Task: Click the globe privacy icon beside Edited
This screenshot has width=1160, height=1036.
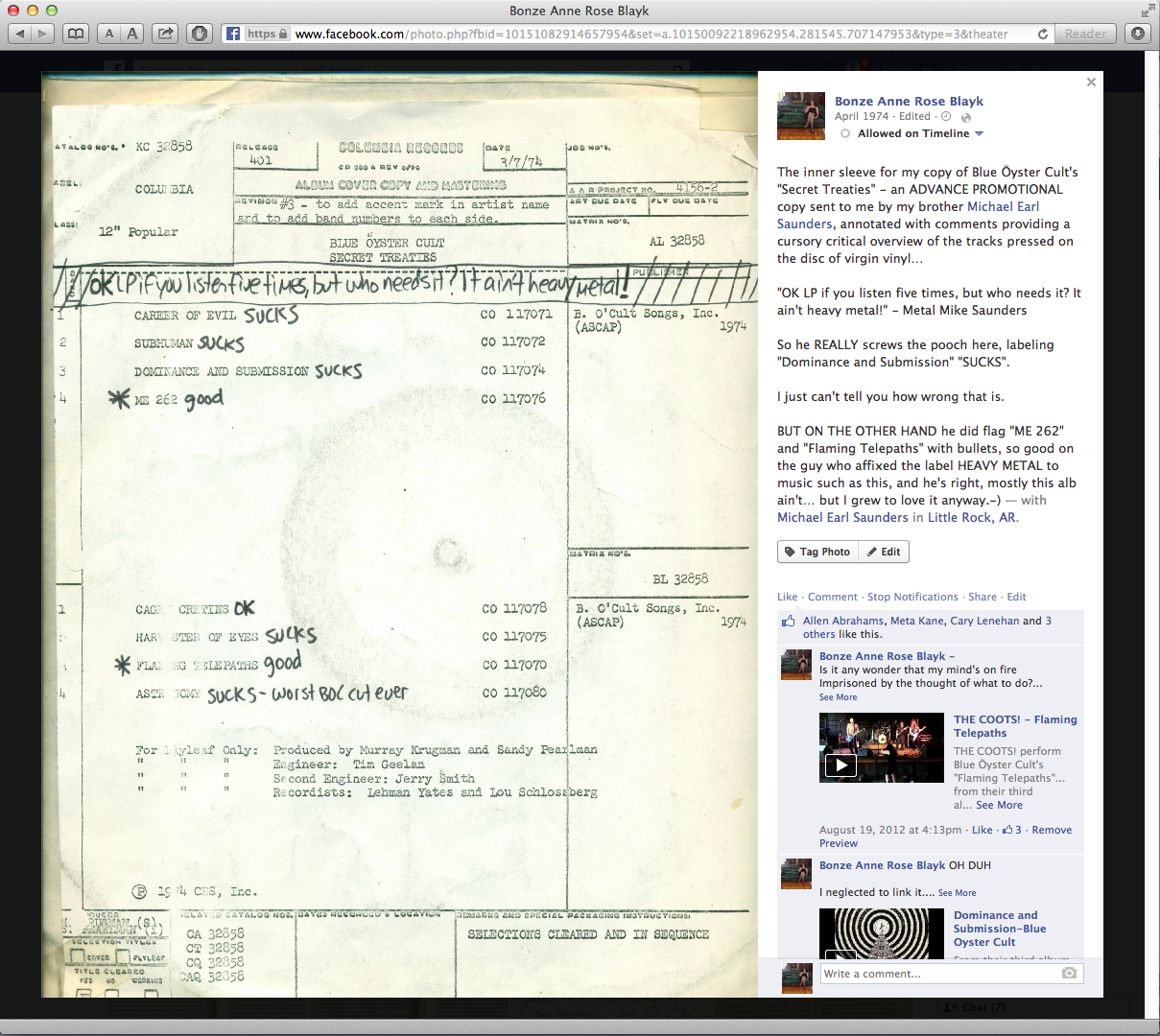Action: point(966,117)
